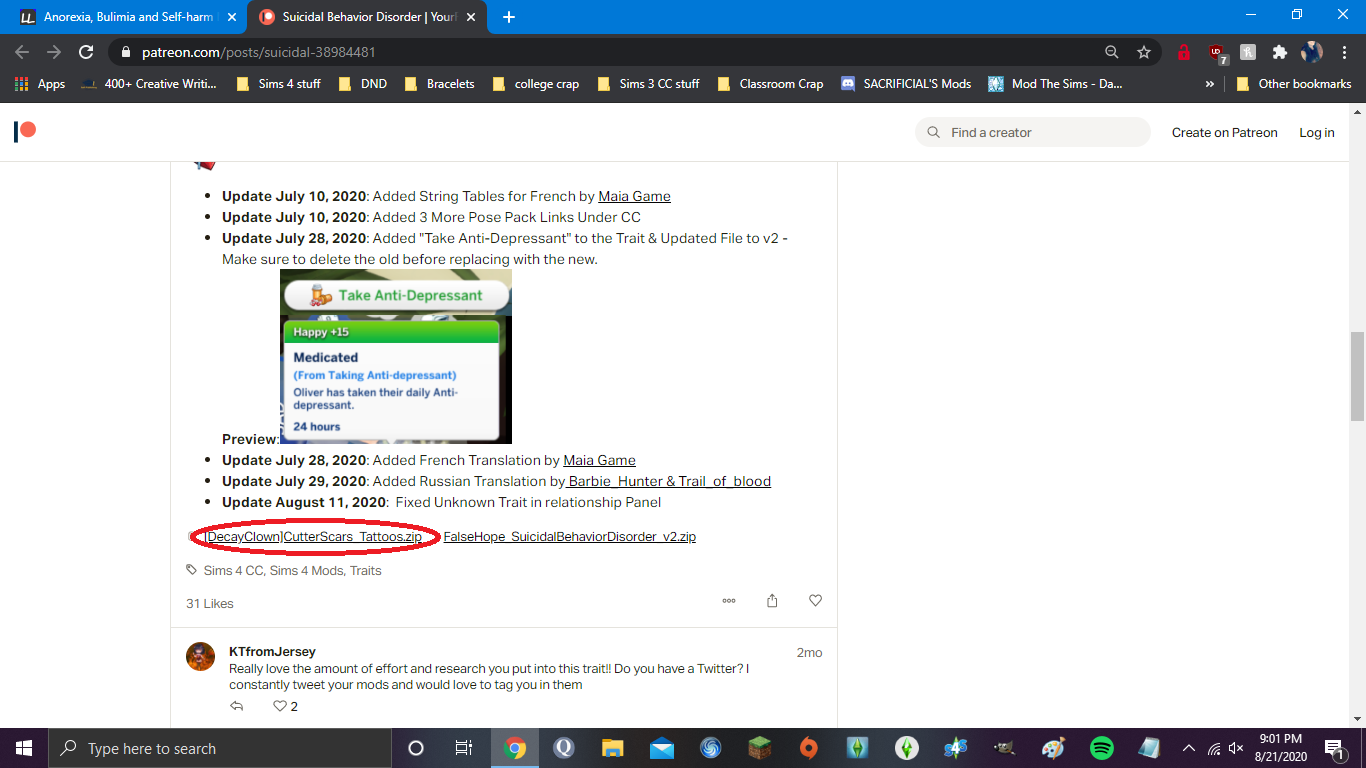Click the Task View taskbar icon
The height and width of the screenshot is (768, 1366).
pyautogui.click(x=464, y=748)
